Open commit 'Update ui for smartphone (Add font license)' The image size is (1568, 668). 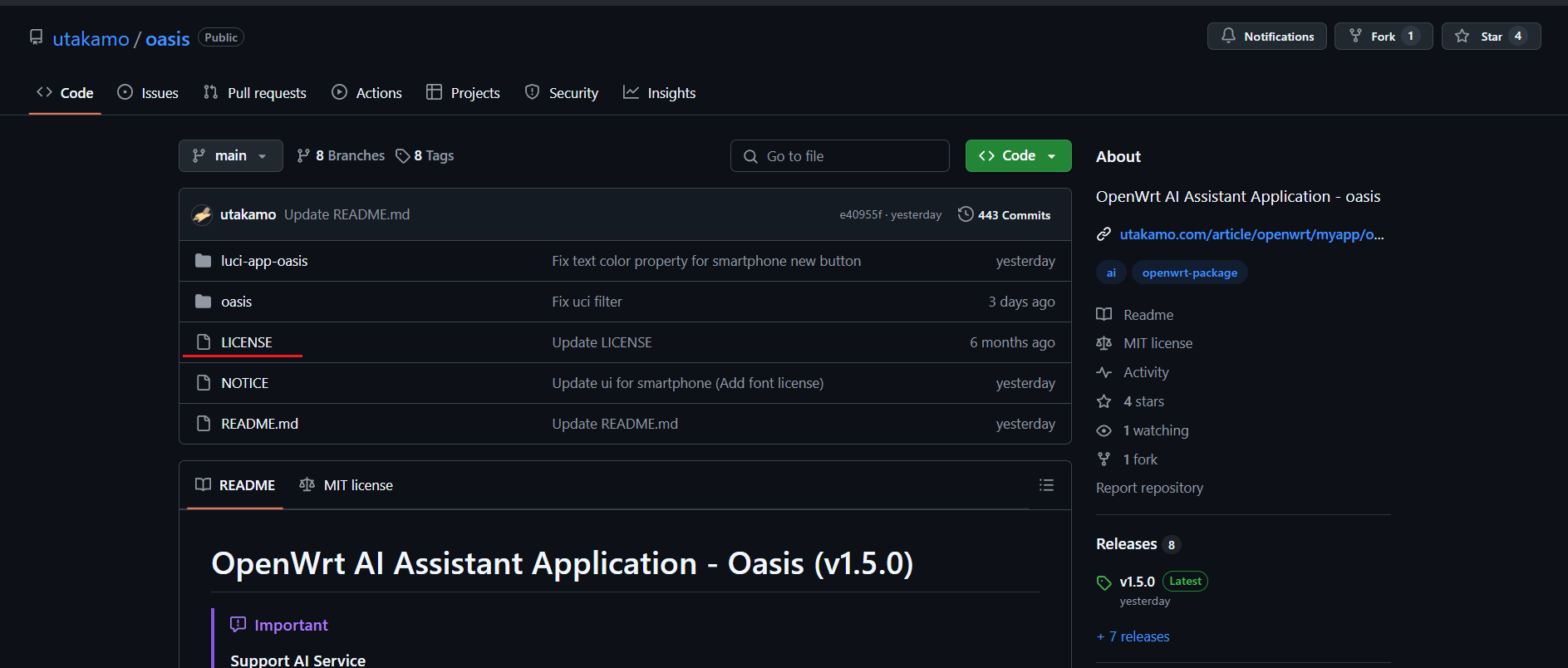point(688,383)
